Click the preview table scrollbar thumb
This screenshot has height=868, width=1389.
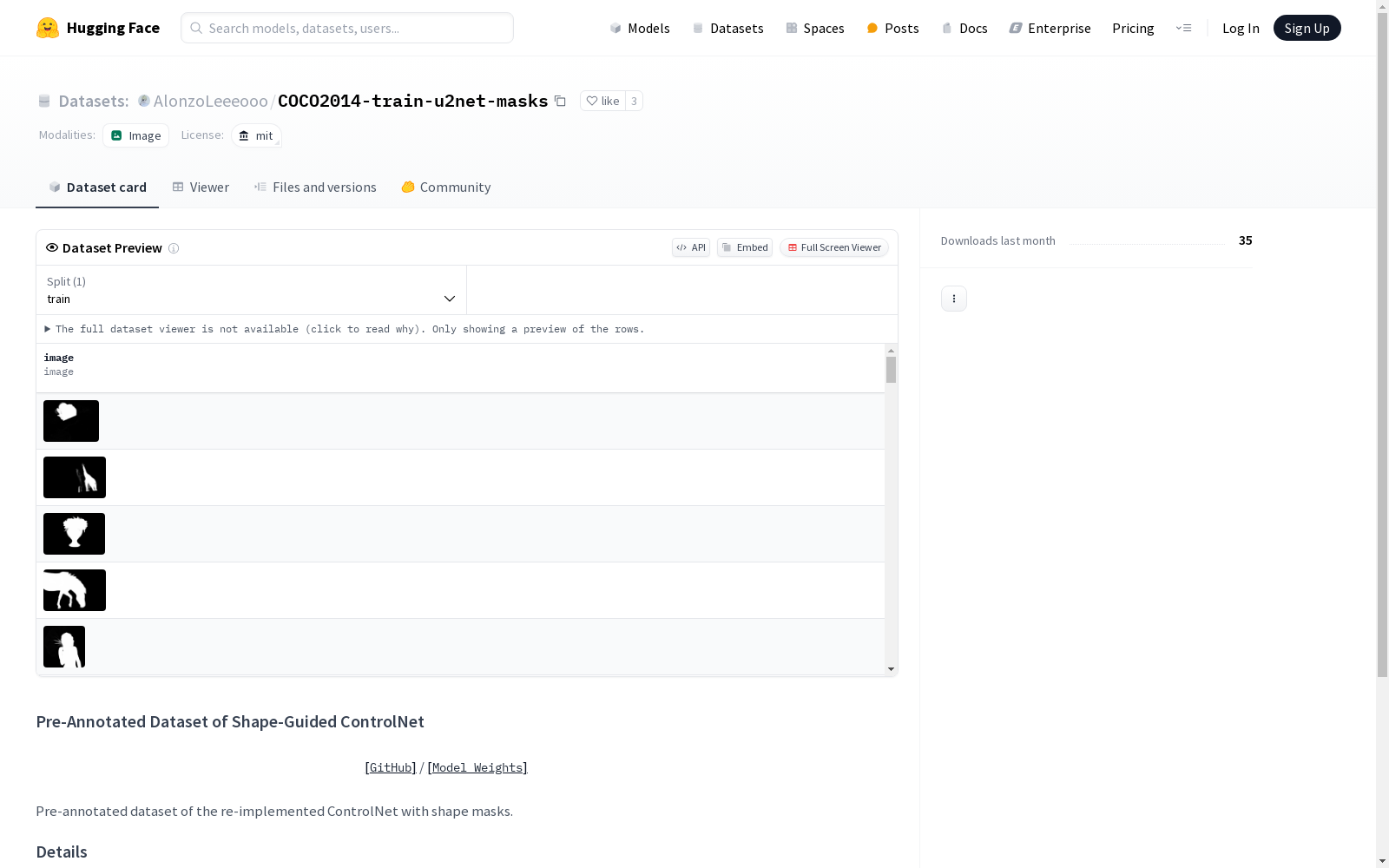891,370
